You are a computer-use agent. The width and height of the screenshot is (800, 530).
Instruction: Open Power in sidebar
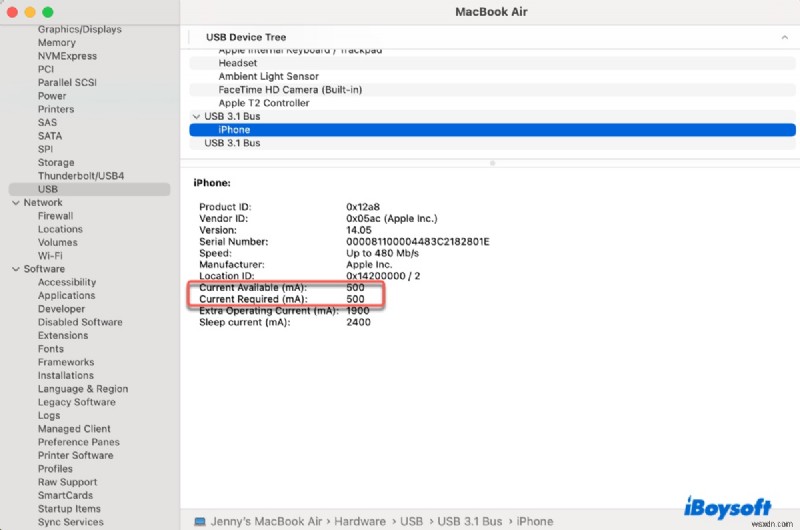coord(52,96)
